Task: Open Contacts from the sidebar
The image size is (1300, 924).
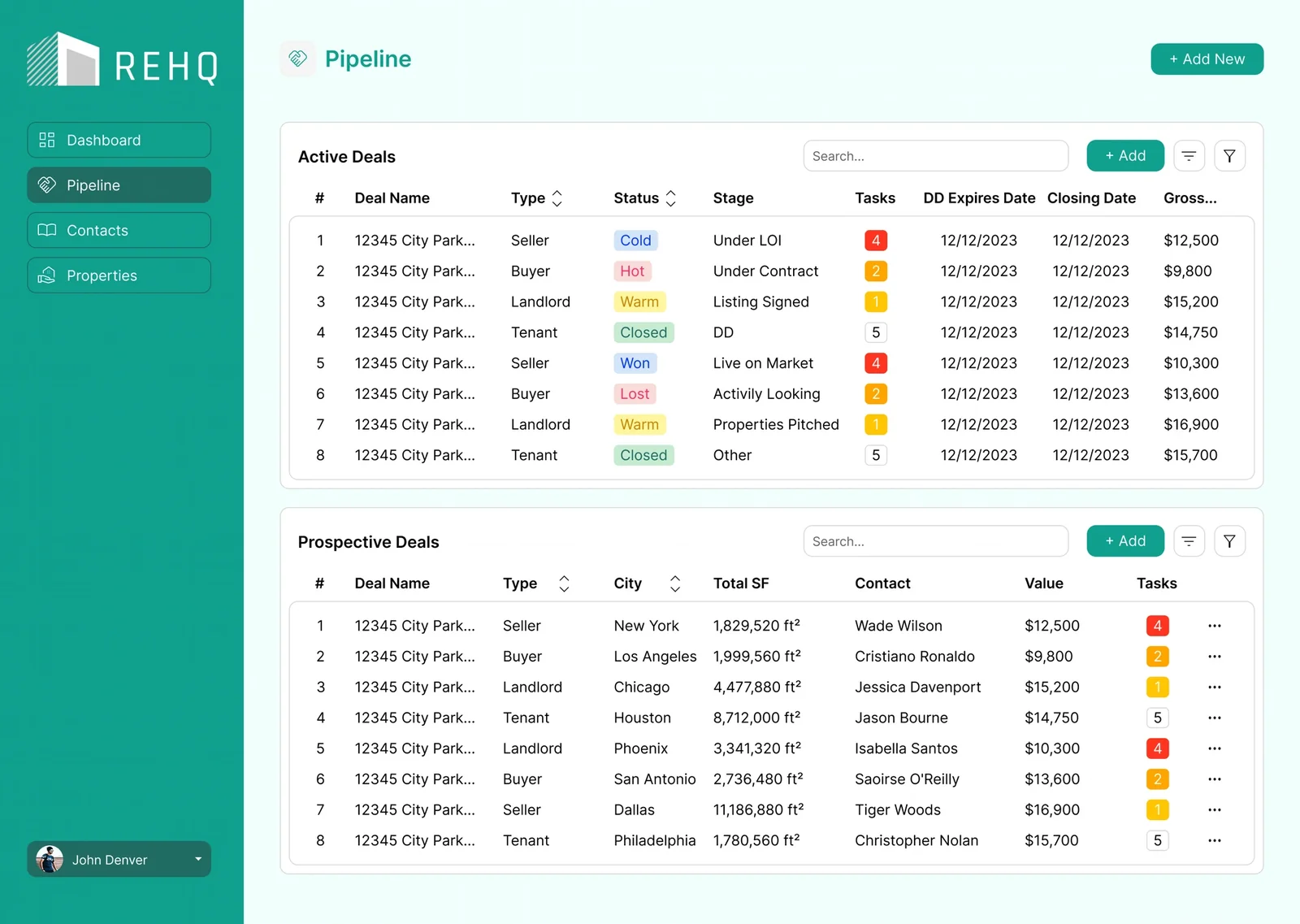Action: (119, 230)
